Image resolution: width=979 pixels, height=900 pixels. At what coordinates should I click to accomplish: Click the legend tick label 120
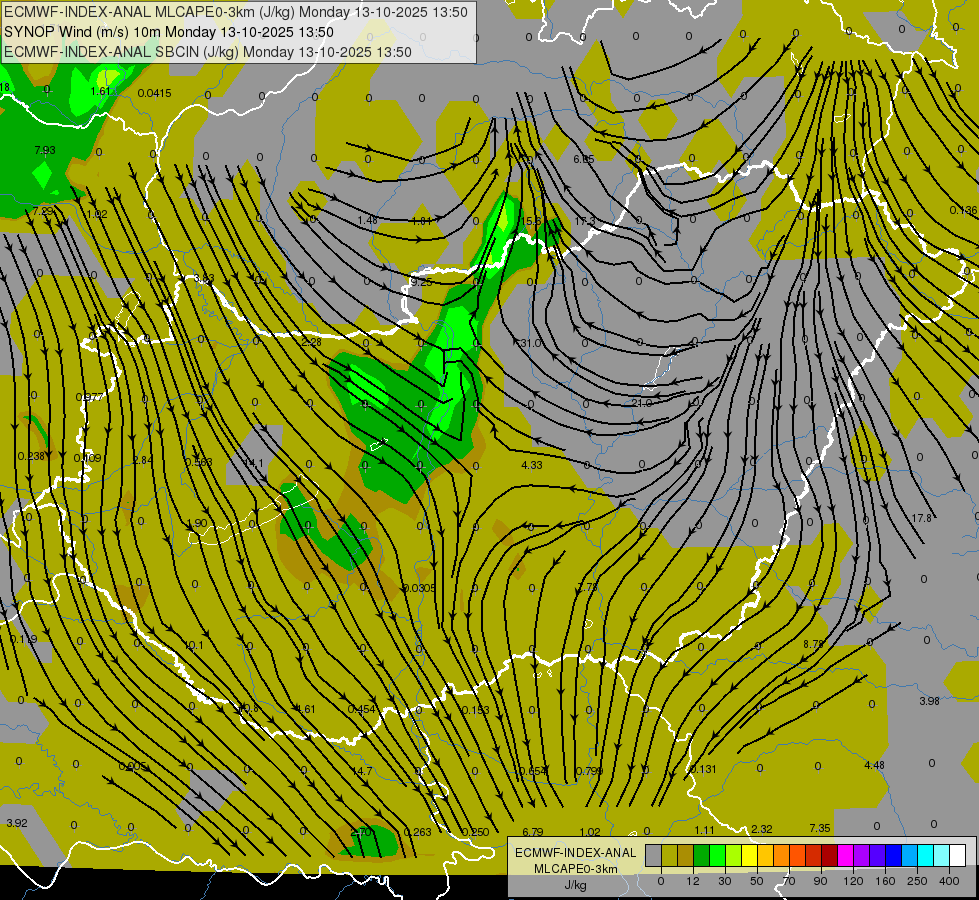pos(853,881)
